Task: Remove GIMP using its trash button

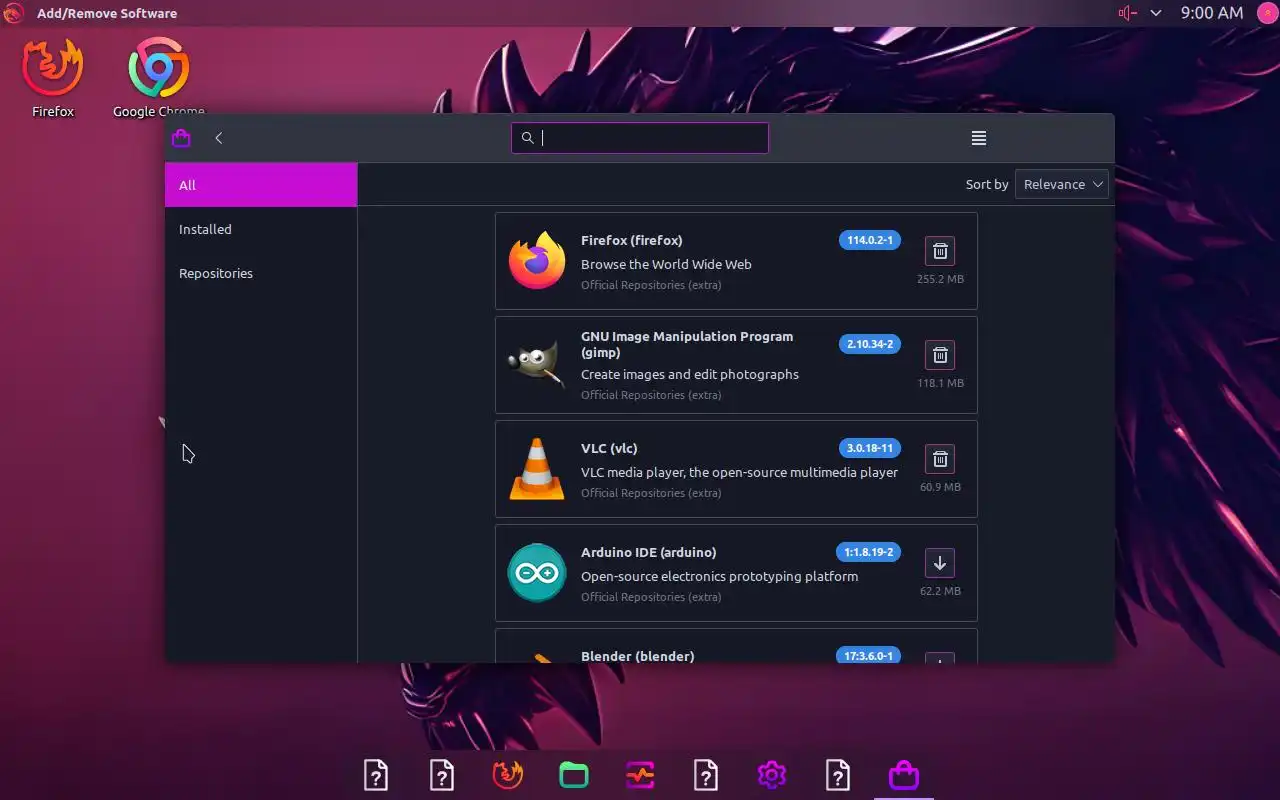Action: pyautogui.click(x=940, y=355)
